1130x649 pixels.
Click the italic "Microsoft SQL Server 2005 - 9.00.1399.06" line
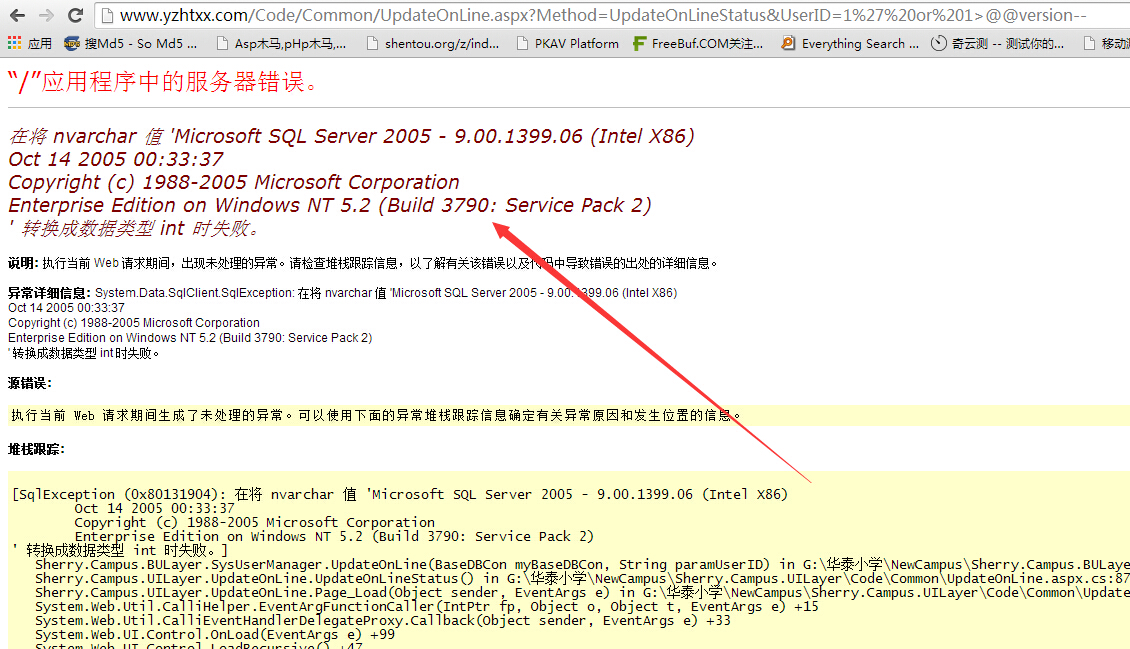pyautogui.click(x=351, y=136)
